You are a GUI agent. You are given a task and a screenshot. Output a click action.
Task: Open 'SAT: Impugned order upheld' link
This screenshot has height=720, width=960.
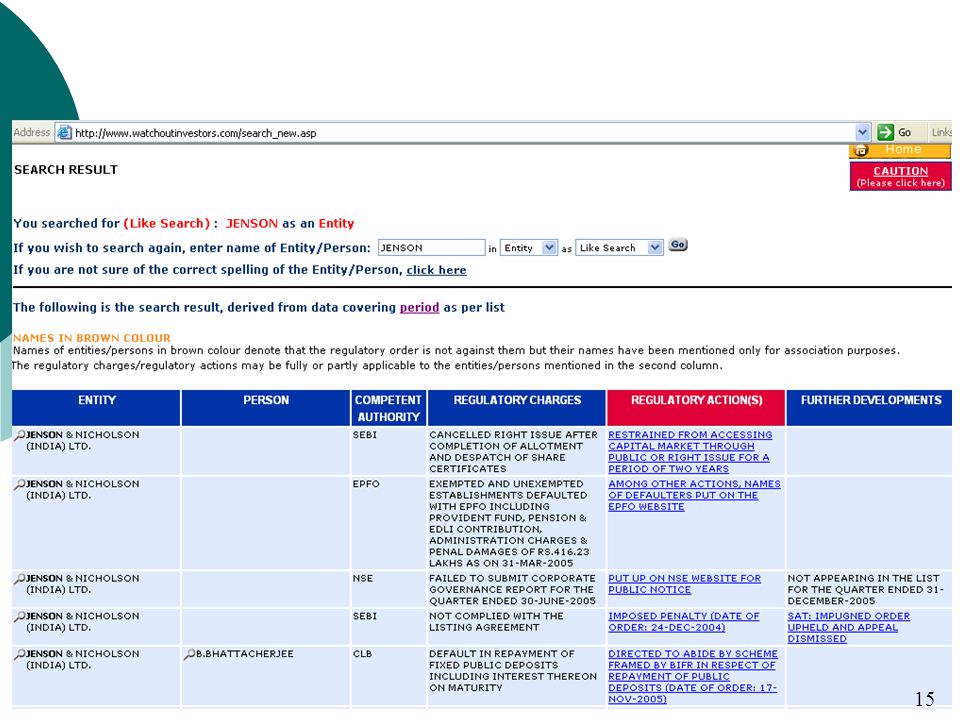(849, 628)
